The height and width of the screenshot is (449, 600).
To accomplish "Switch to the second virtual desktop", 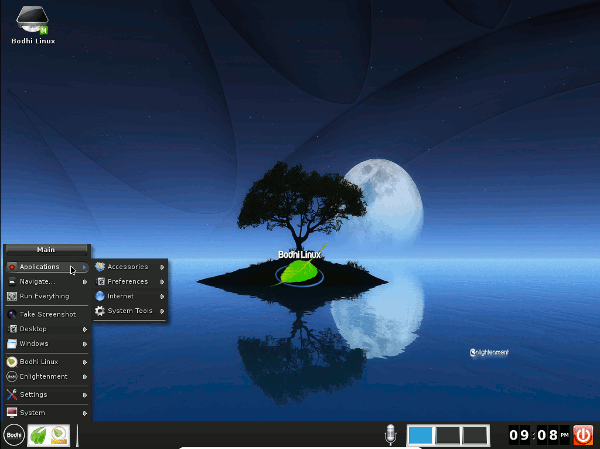I will (447, 435).
